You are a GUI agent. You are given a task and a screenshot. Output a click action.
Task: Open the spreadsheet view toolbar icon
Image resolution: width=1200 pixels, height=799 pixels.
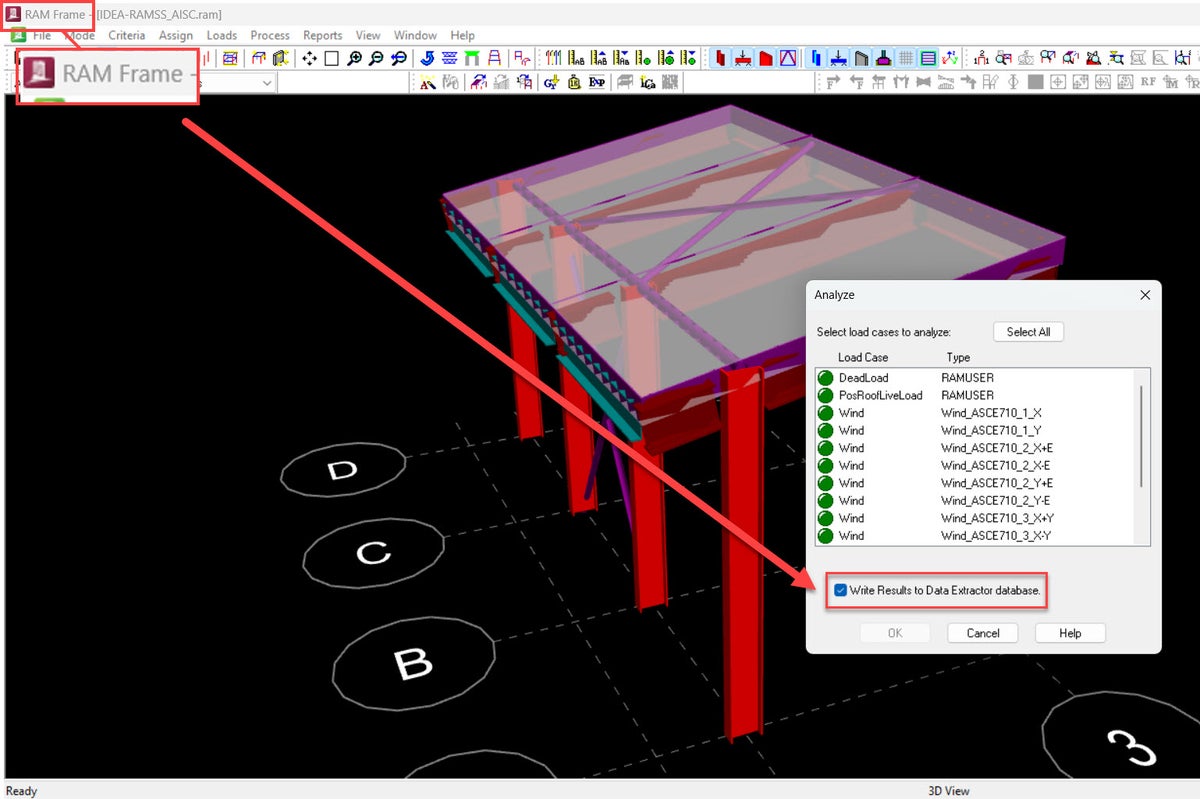pos(928,57)
